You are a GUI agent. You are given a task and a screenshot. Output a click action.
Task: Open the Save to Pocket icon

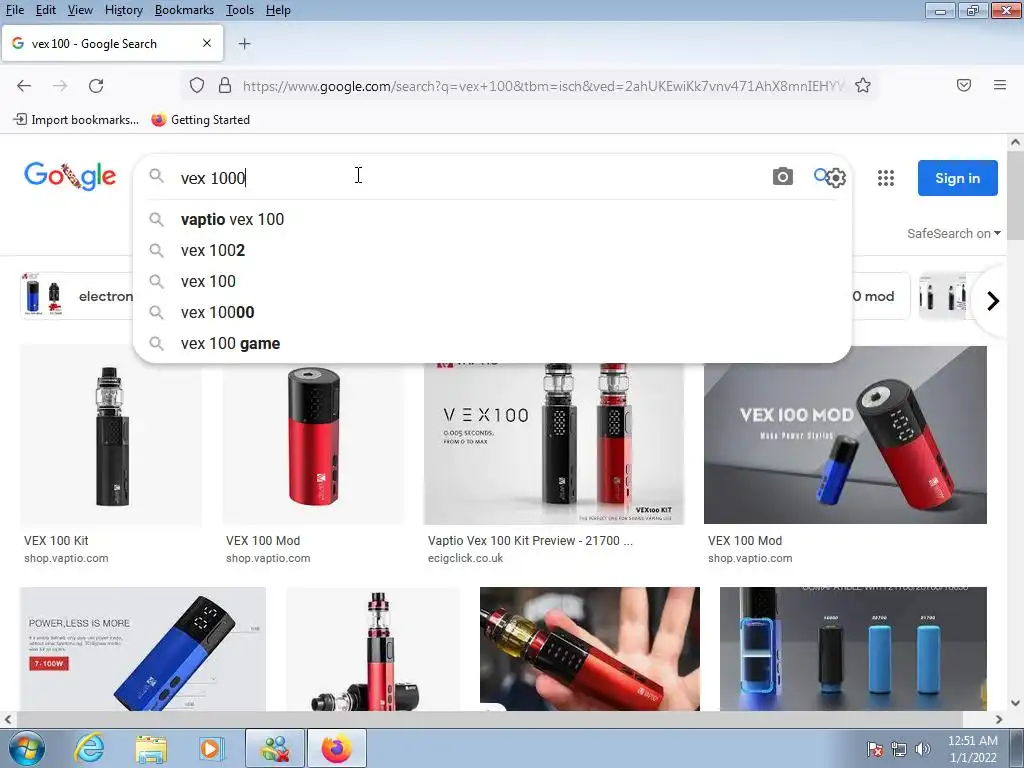point(964,85)
